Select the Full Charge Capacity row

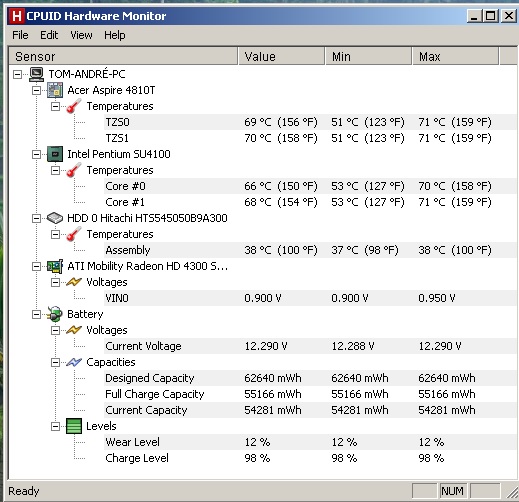tap(310, 394)
